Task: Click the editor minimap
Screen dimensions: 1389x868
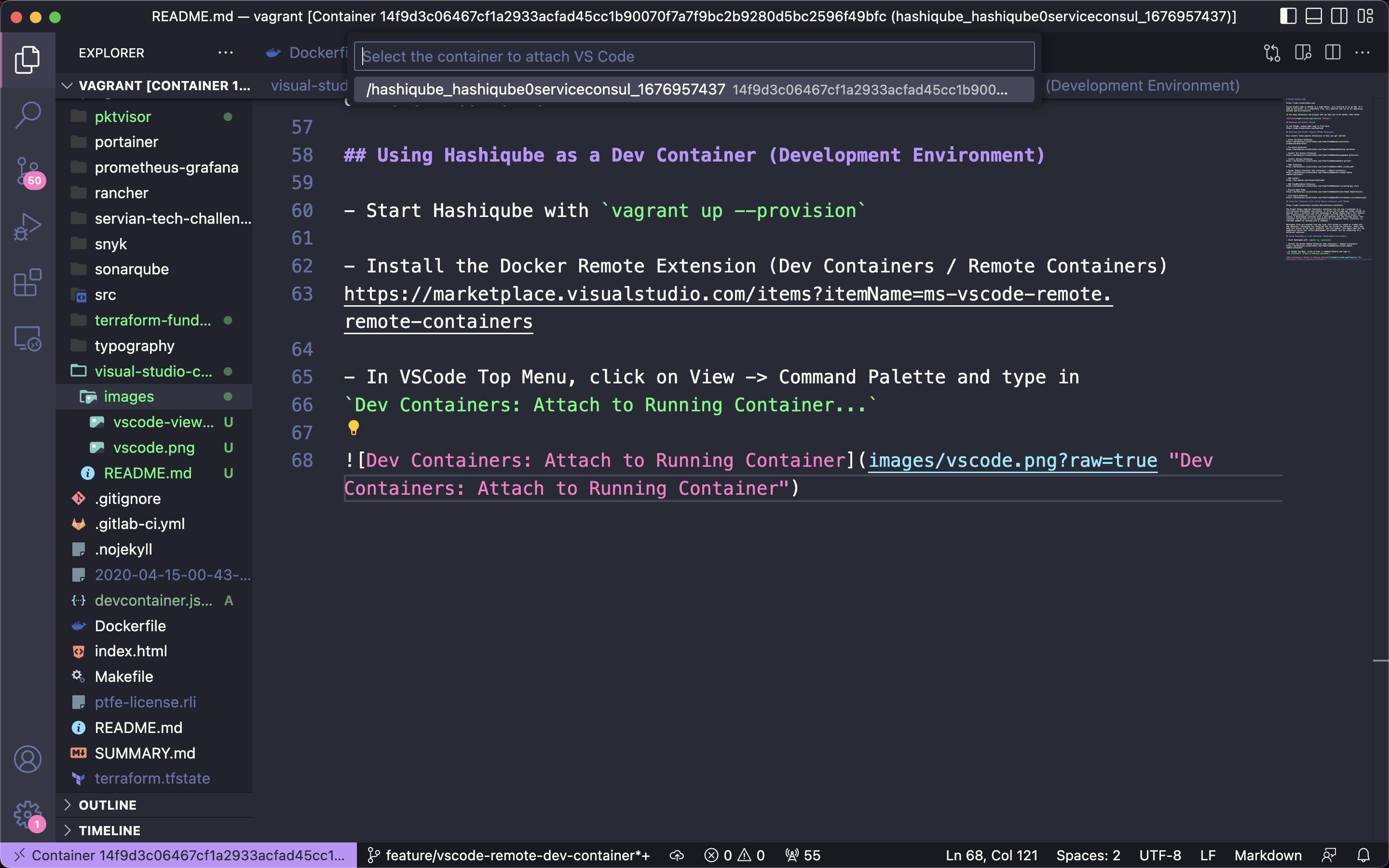Action: [x=1326, y=179]
